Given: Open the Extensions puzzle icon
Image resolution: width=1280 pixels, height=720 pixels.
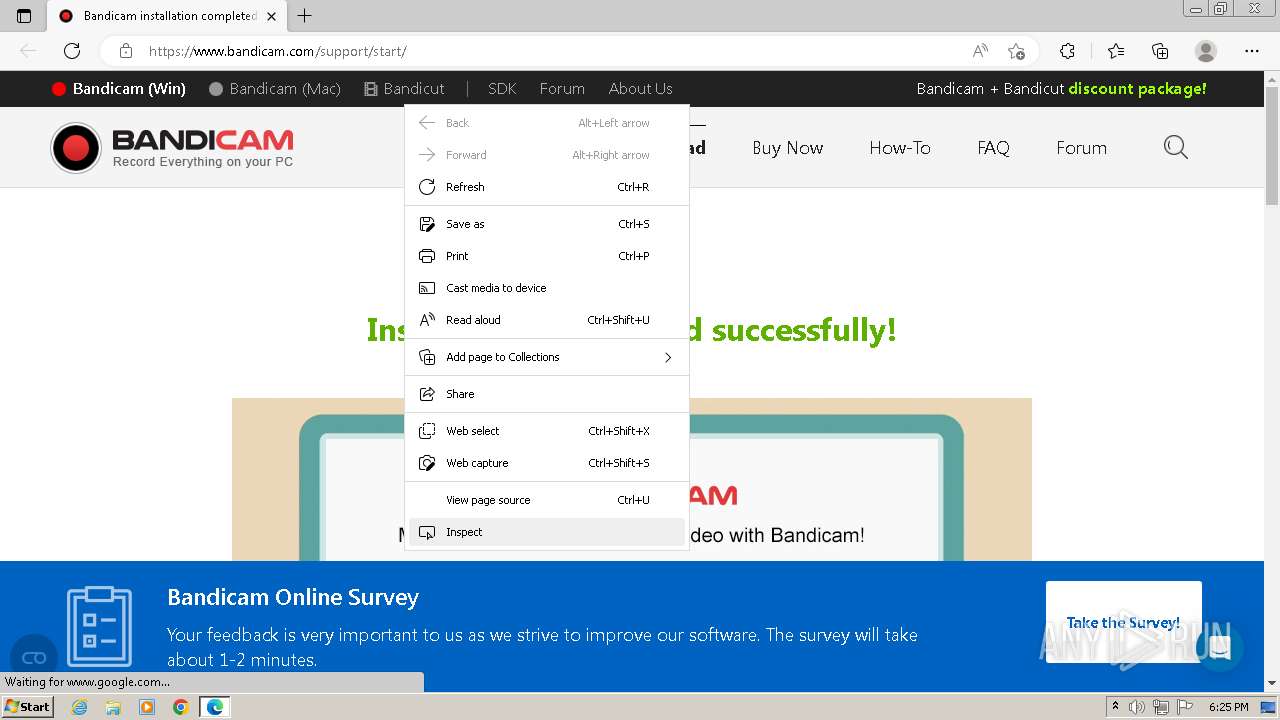Looking at the screenshot, I should 1067,51.
